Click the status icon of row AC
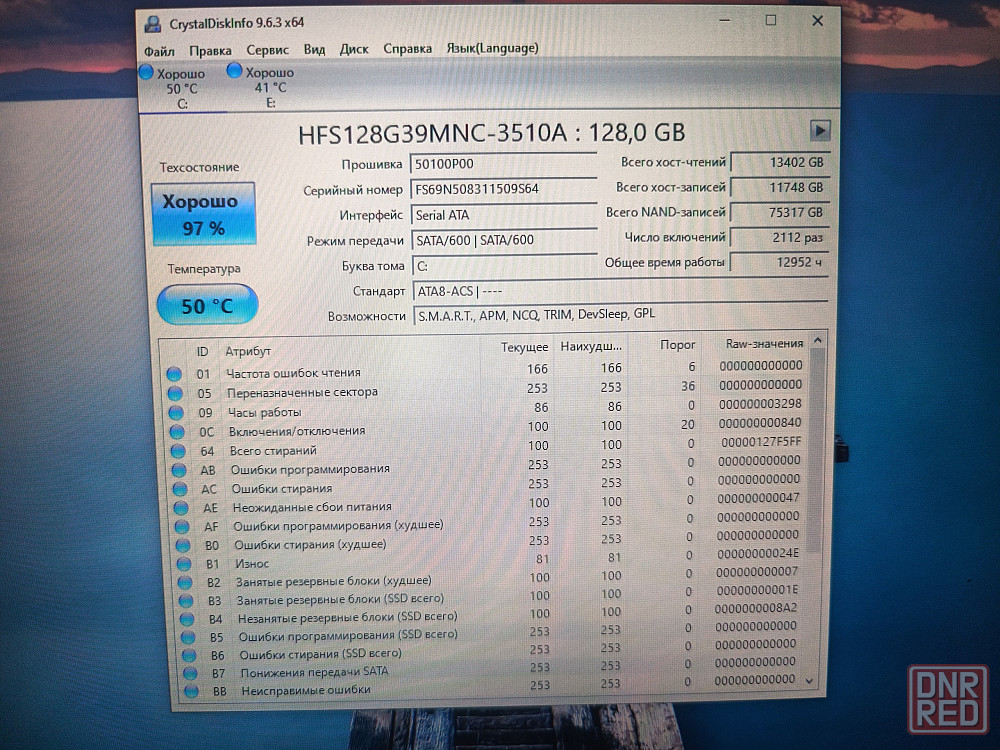 (180, 489)
